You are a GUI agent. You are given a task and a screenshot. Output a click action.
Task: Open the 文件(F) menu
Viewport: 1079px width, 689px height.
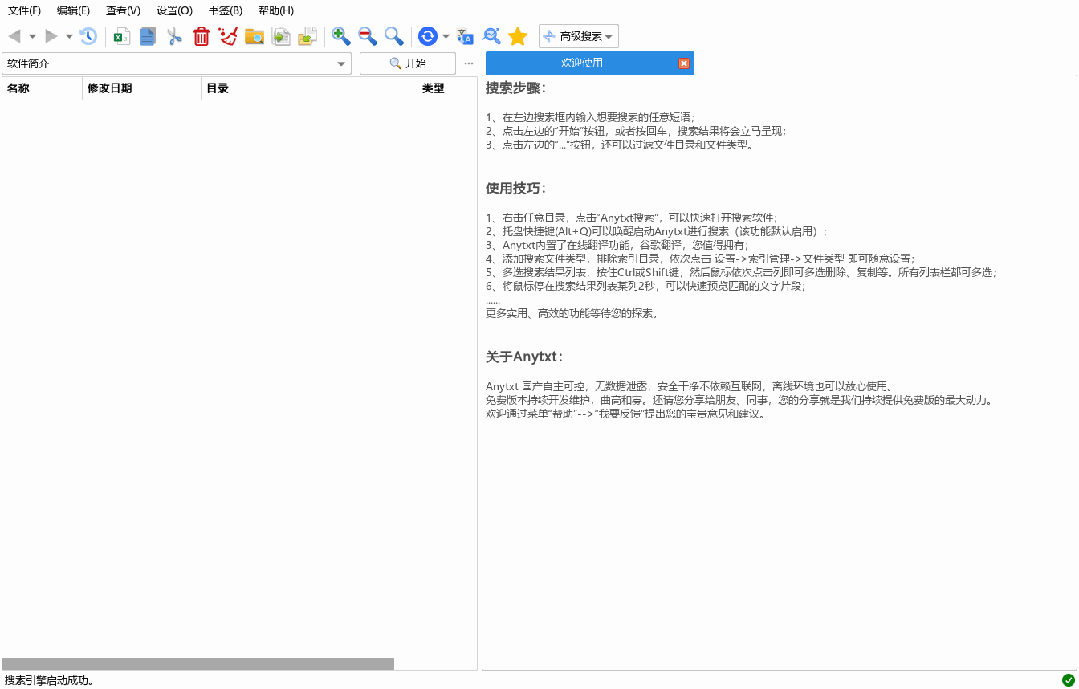click(24, 10)
